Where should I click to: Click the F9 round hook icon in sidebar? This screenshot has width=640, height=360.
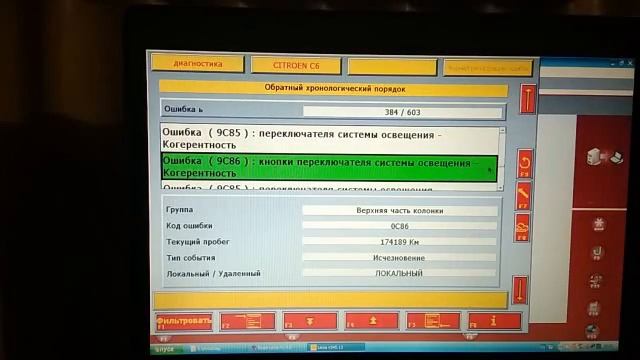(x=597, y=253)
